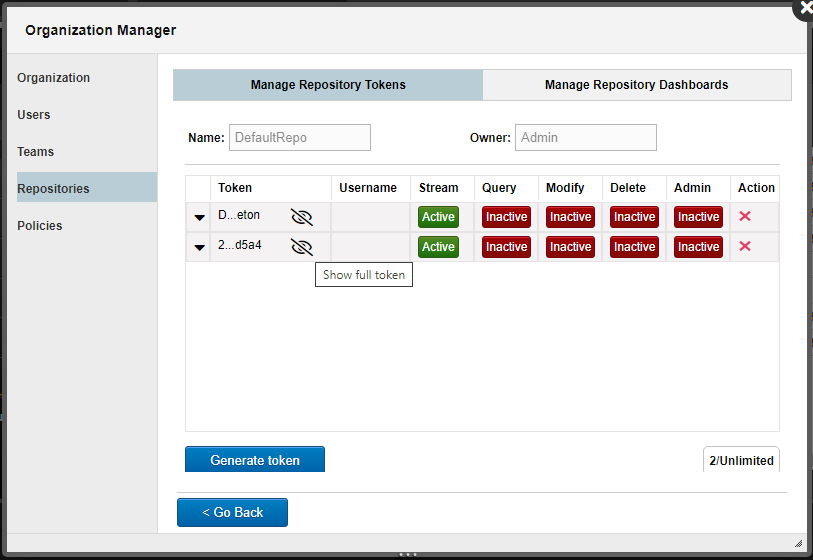
Task: Select the D...eton token text
Action: (239, 215)
